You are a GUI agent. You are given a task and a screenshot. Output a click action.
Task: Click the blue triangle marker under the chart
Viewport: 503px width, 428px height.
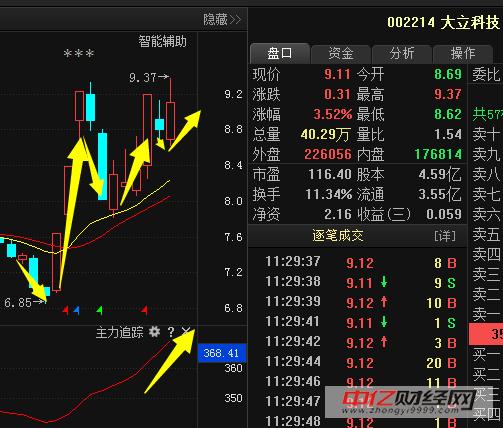pyautogui.click(x=77, y=311)
